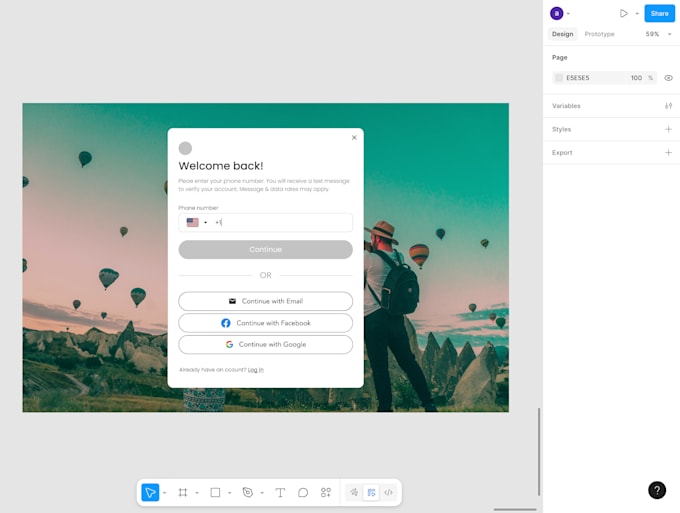Image resolution: width=680 pixels, height=513 pixels.
Task: Edit the 100 percent opacity field
Action: [x=636, y=78]
